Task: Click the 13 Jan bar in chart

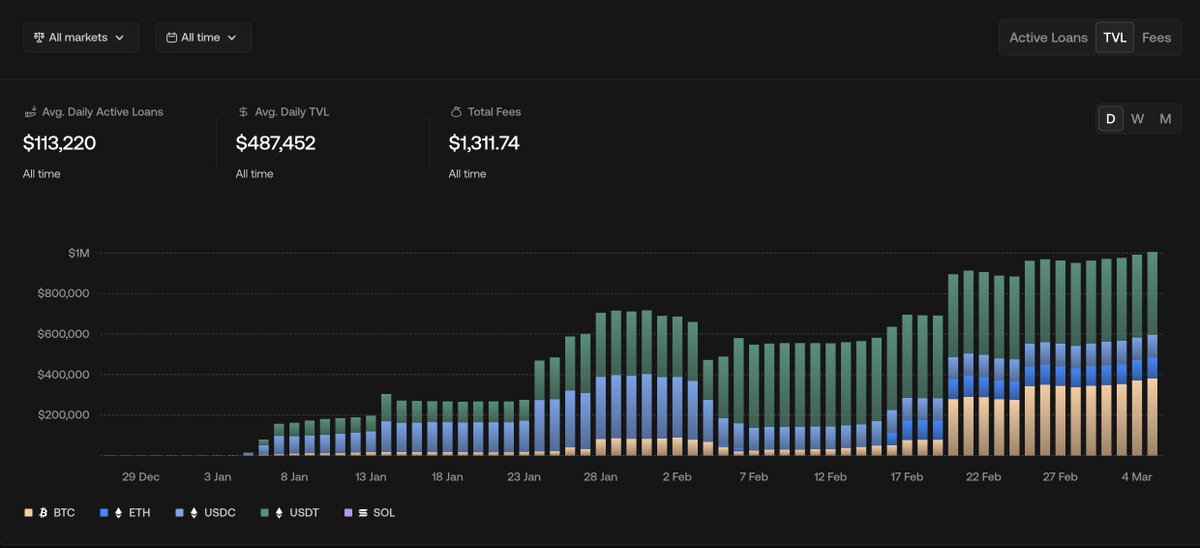Action: (x=371, y=435)
